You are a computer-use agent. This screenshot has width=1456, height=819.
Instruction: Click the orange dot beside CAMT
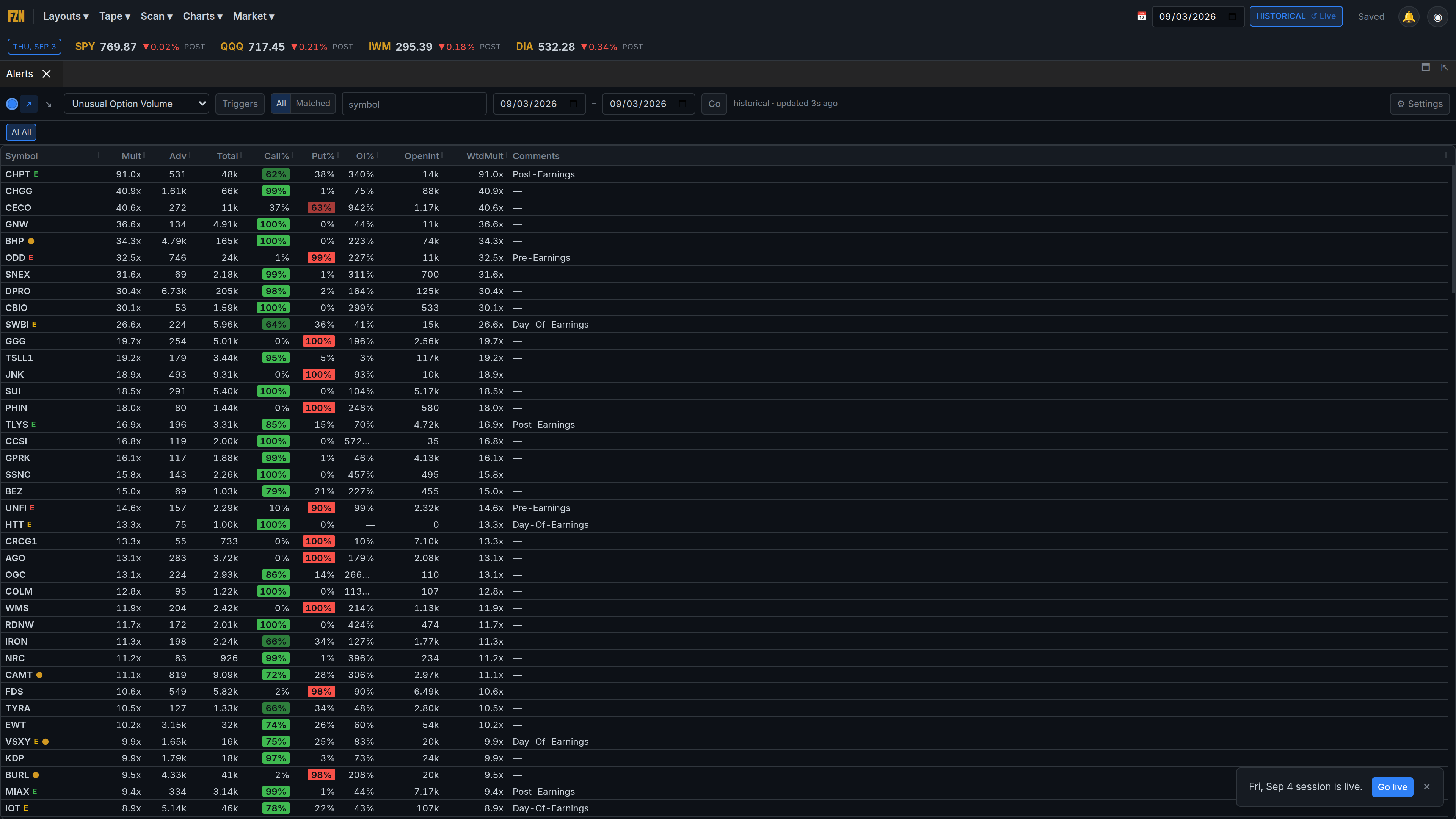pyautogui.click(x=39, y=675)
